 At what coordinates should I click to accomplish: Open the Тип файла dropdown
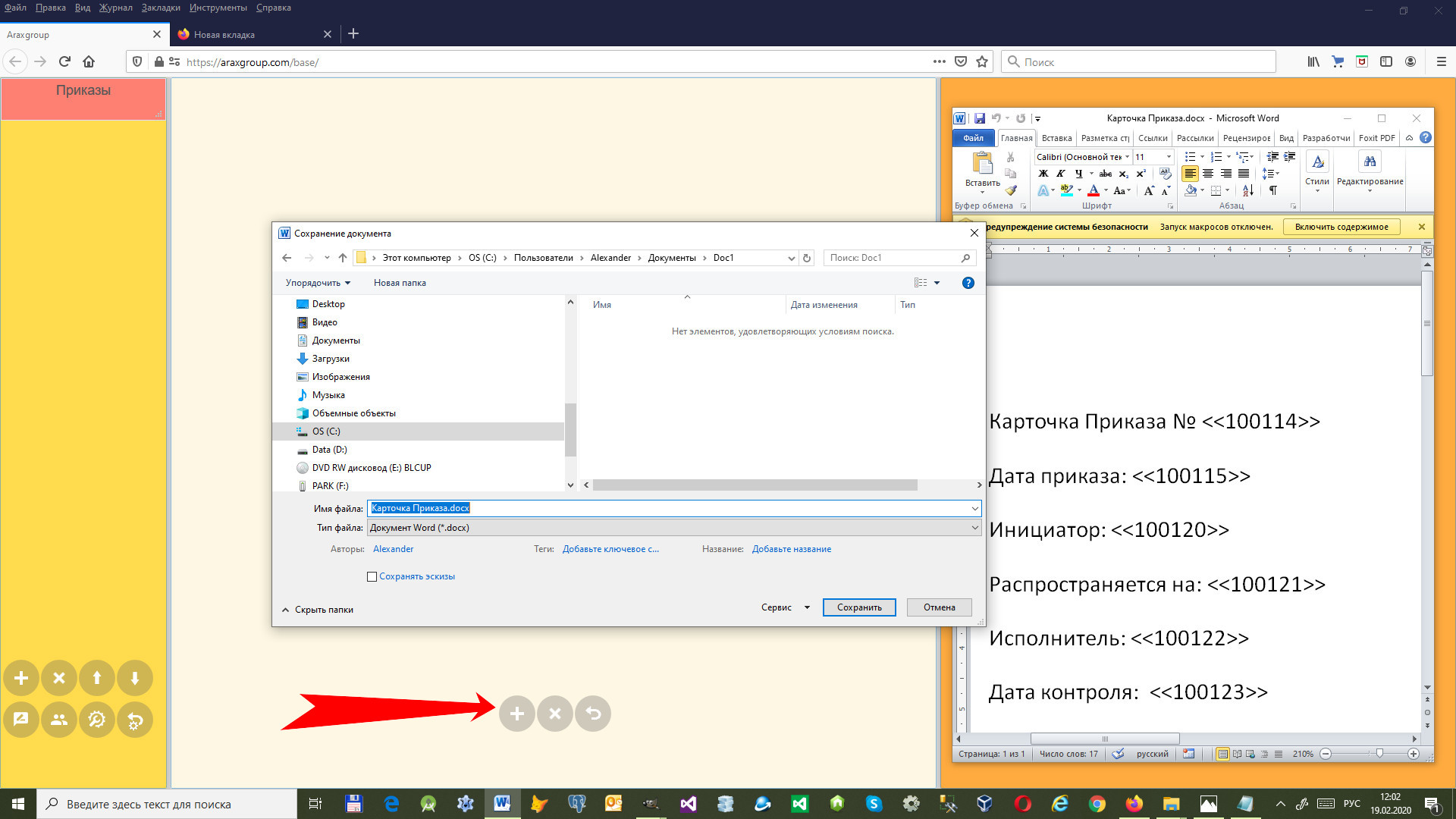click(x=673, y=528)
